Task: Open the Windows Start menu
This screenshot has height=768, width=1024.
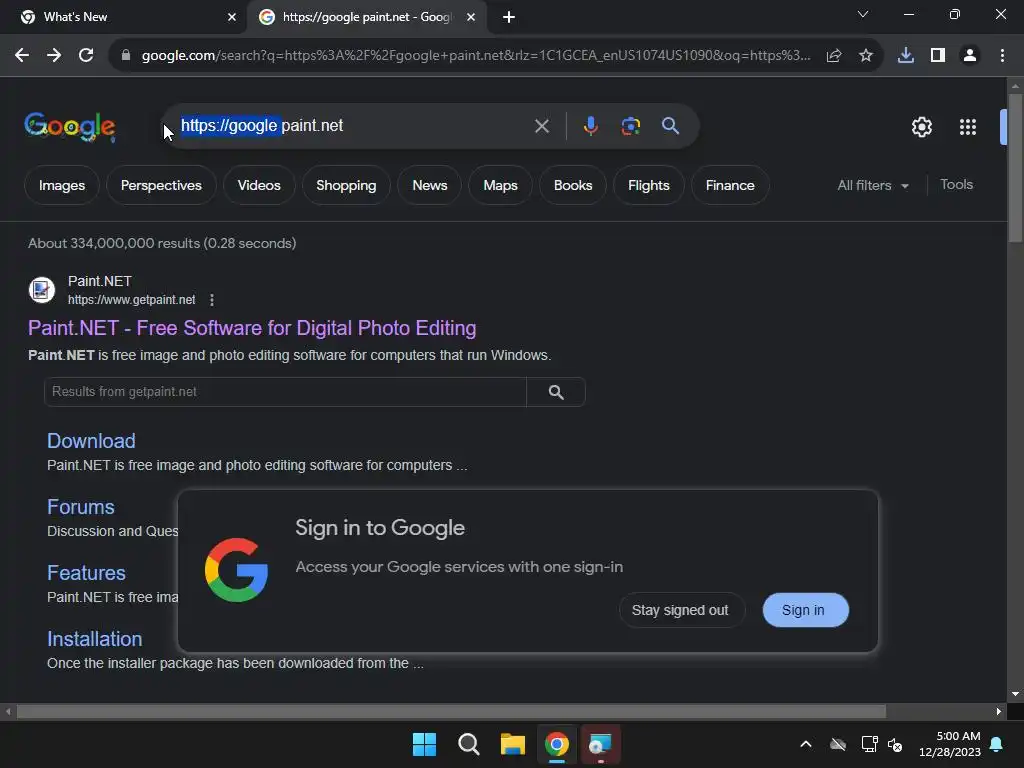Action: (424, 744)
